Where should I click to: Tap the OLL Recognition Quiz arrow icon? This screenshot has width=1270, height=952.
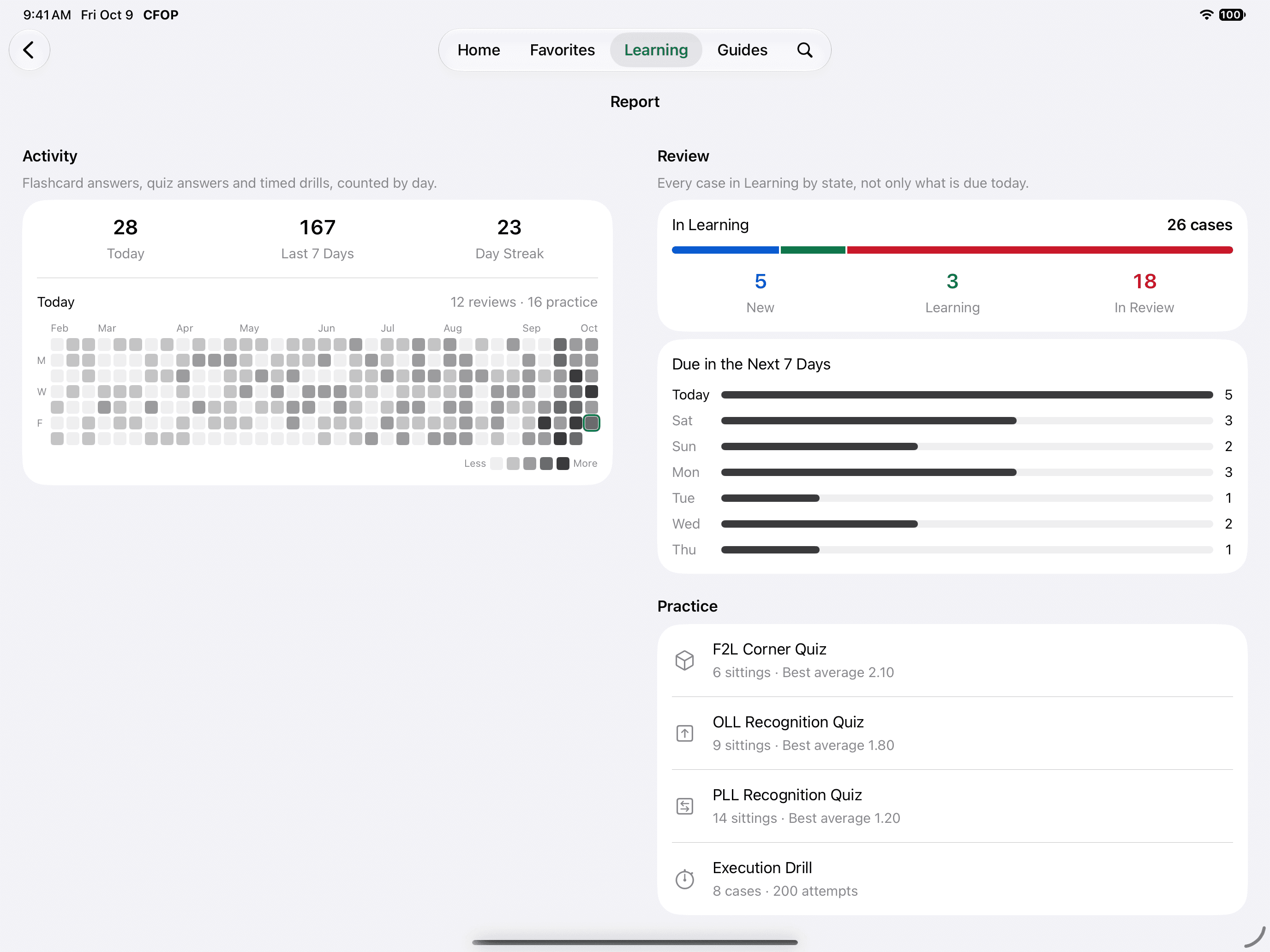pyautogui.click(x=684, y=733)
